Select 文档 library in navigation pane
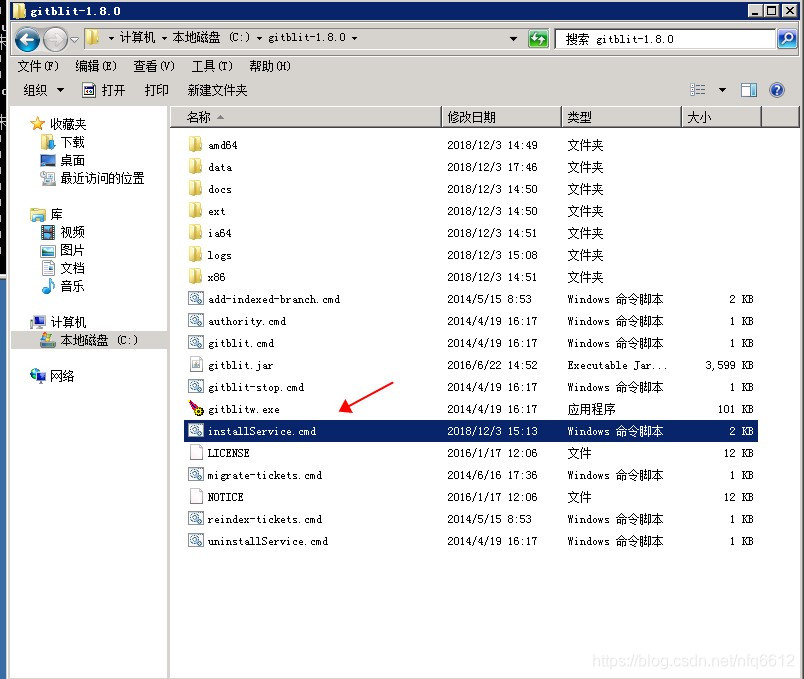The width and height of the screenshot is (804, 679). 72,268
